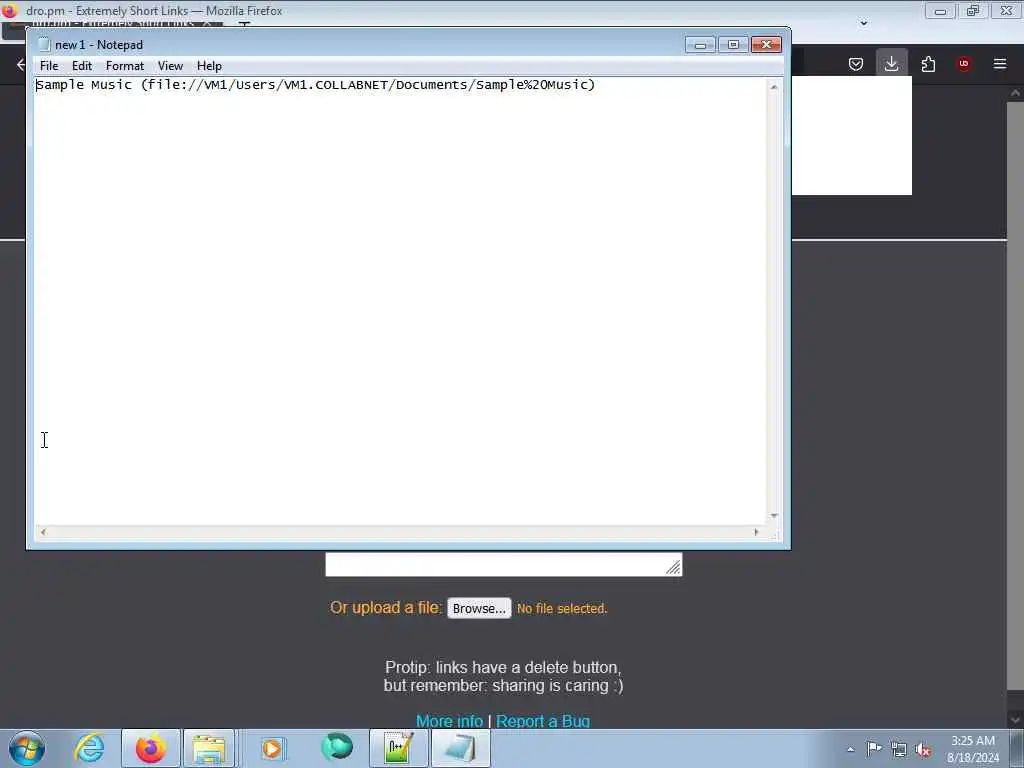Switch to Firefox on the taskbar

coord(151,748)
